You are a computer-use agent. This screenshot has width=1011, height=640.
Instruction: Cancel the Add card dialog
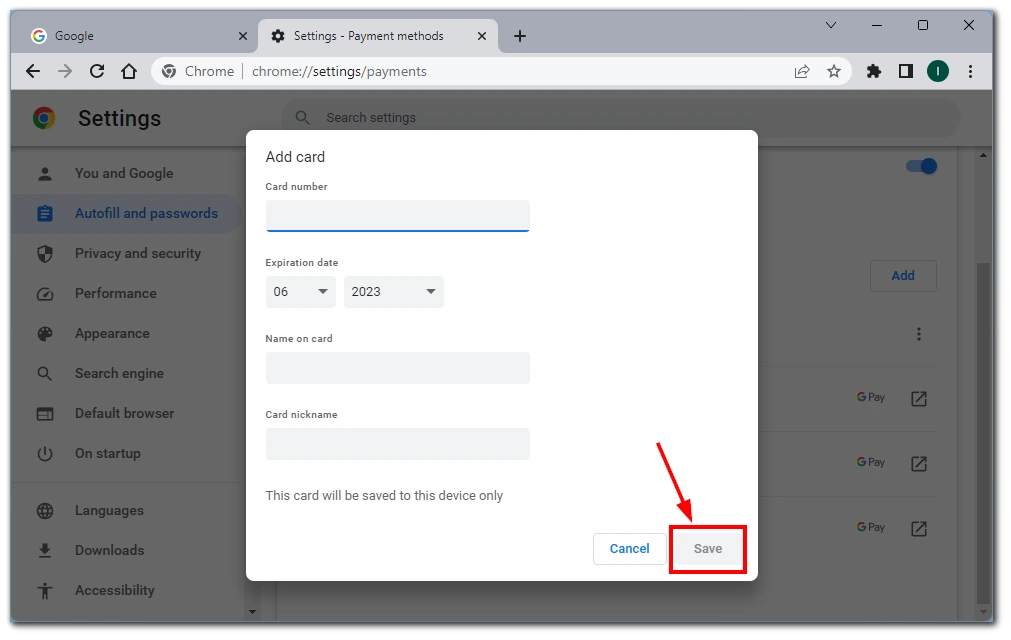[630, 548]
